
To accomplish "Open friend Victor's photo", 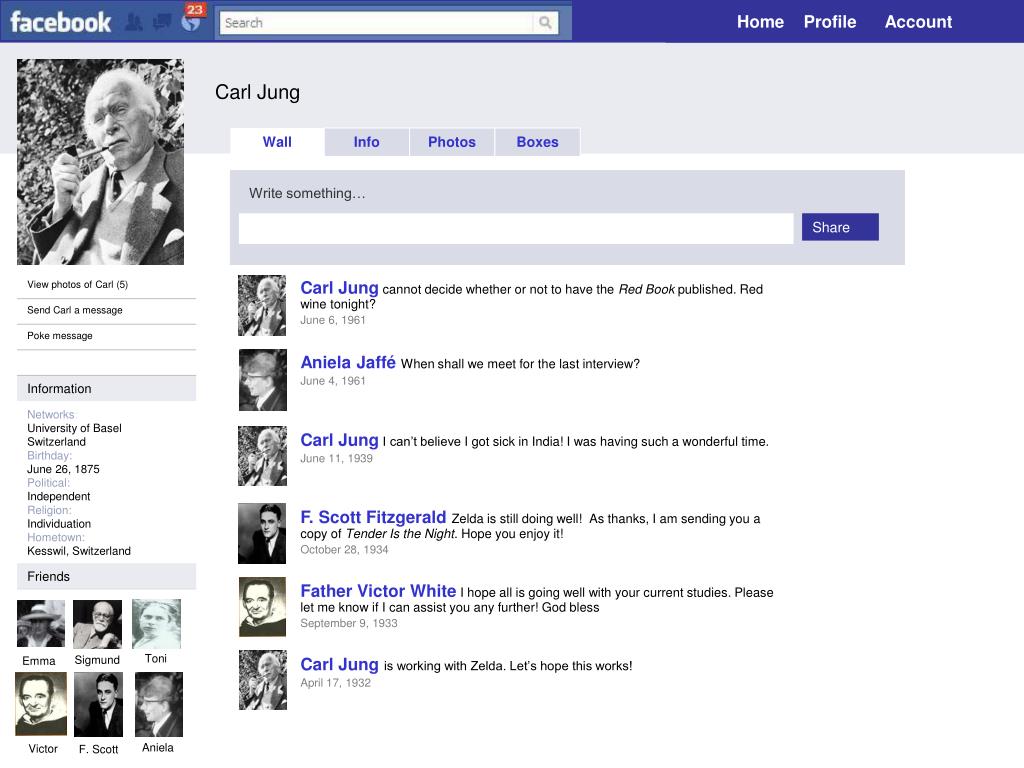I will 41,704.
